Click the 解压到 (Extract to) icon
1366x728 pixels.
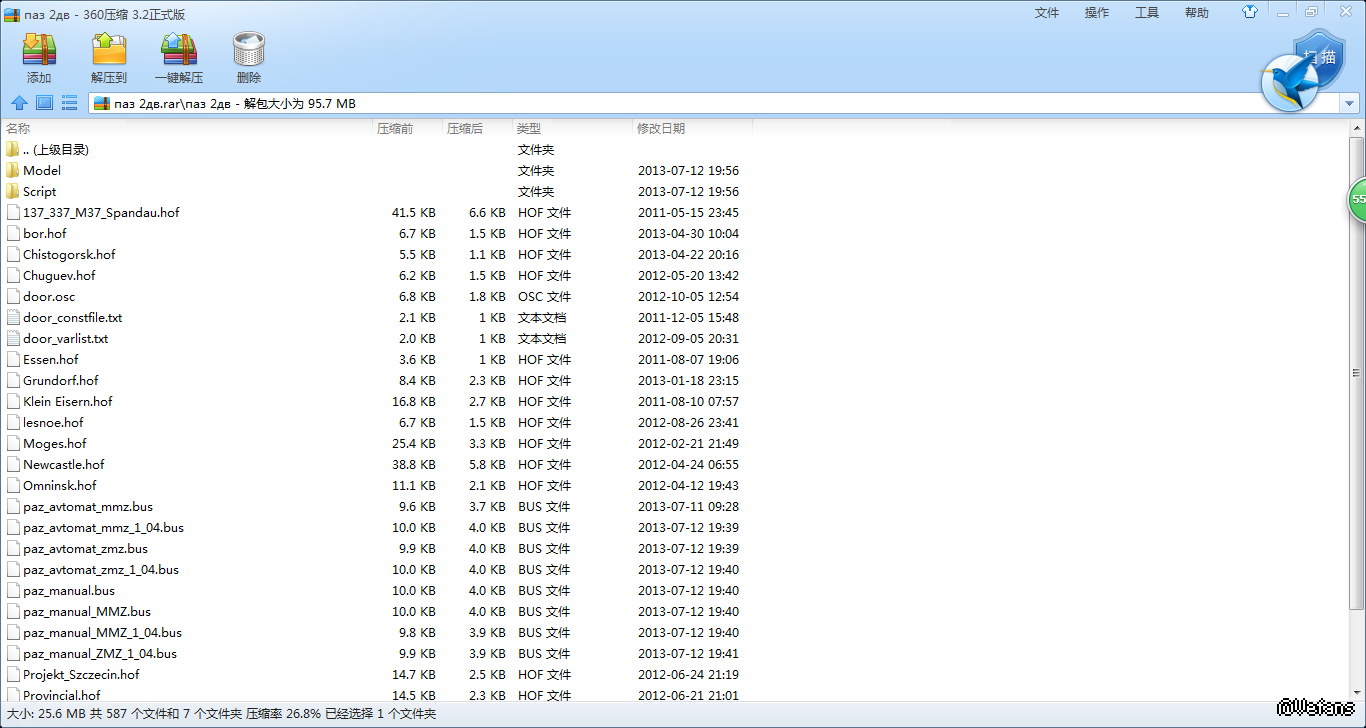(x=109, y=58)
